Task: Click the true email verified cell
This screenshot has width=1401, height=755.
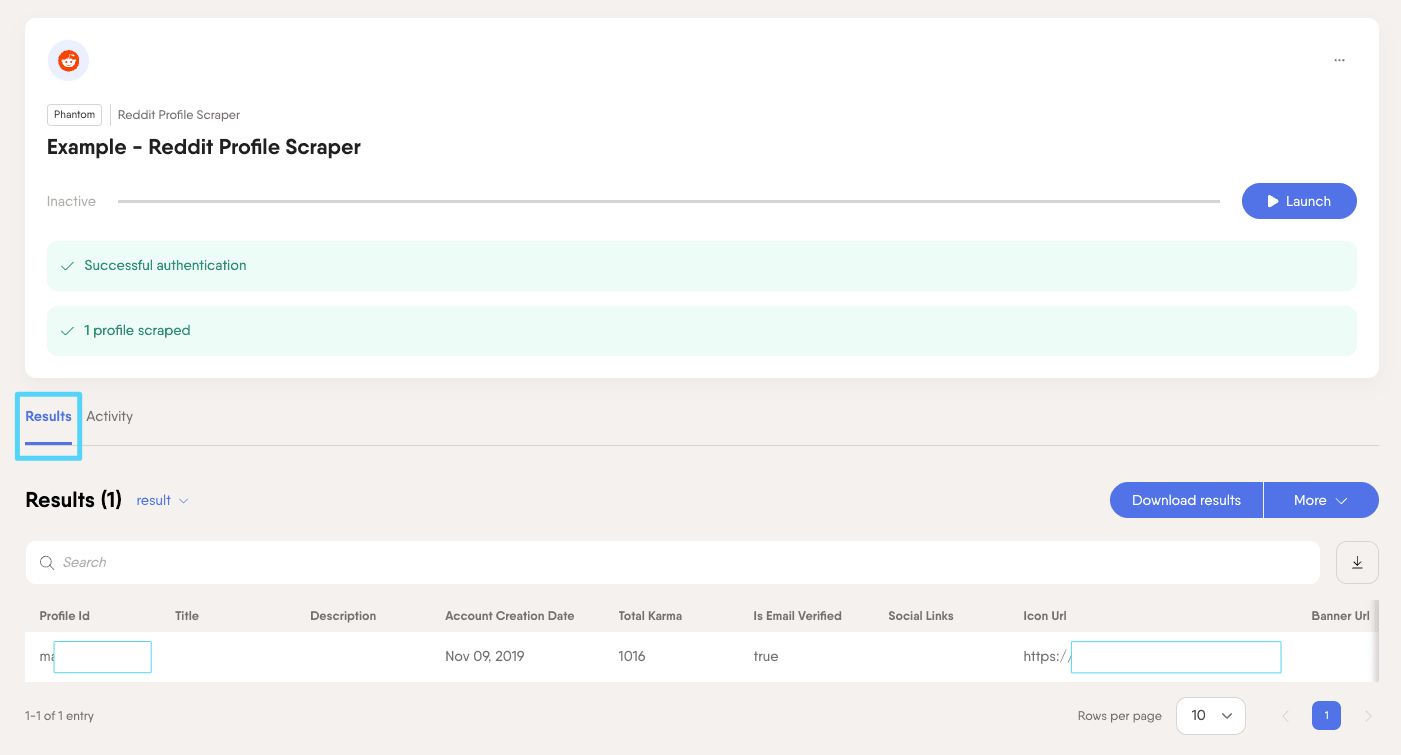Action: pyautogui.click(x=766, y=656)
